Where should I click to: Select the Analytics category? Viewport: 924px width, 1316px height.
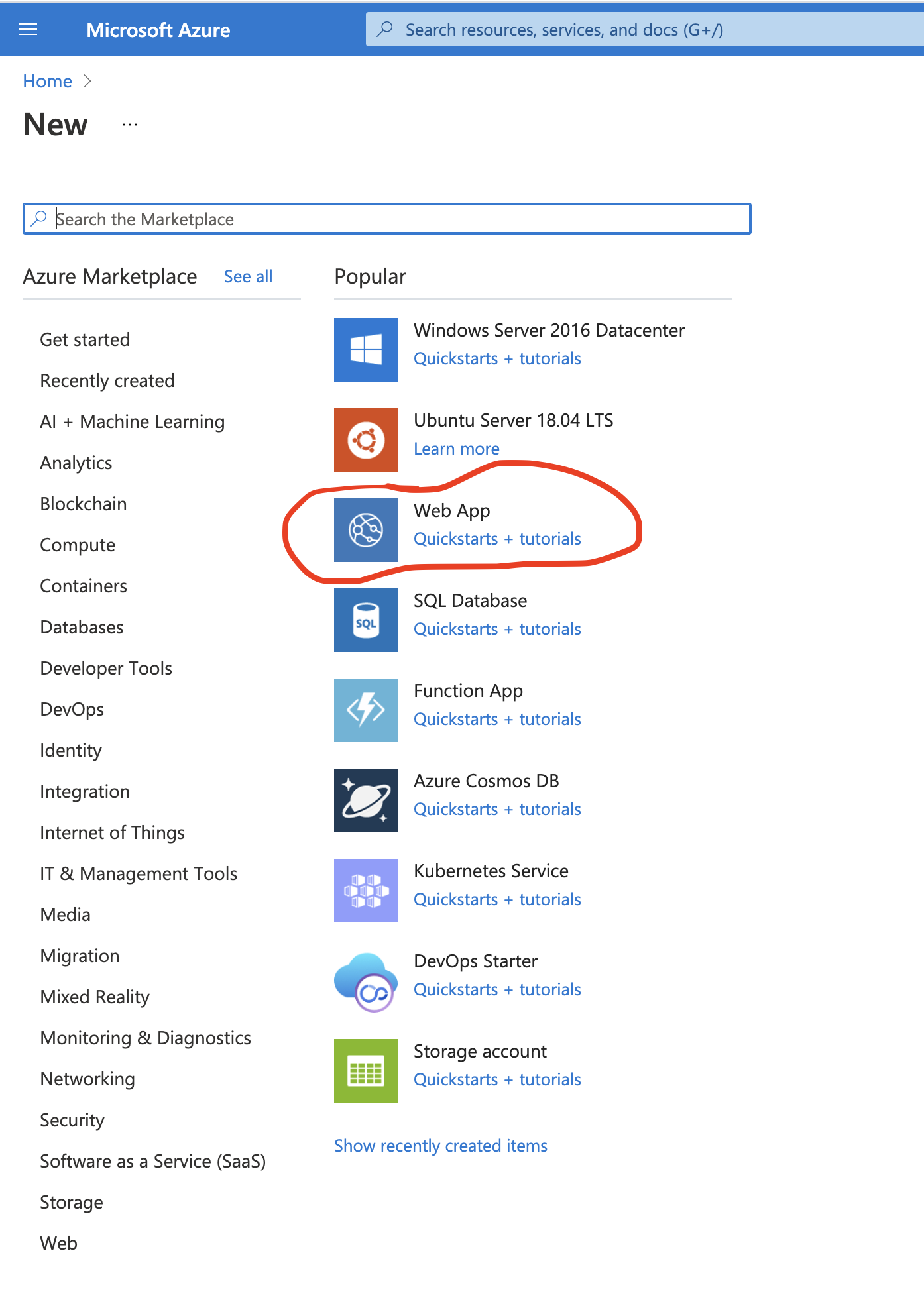[76, 463]
